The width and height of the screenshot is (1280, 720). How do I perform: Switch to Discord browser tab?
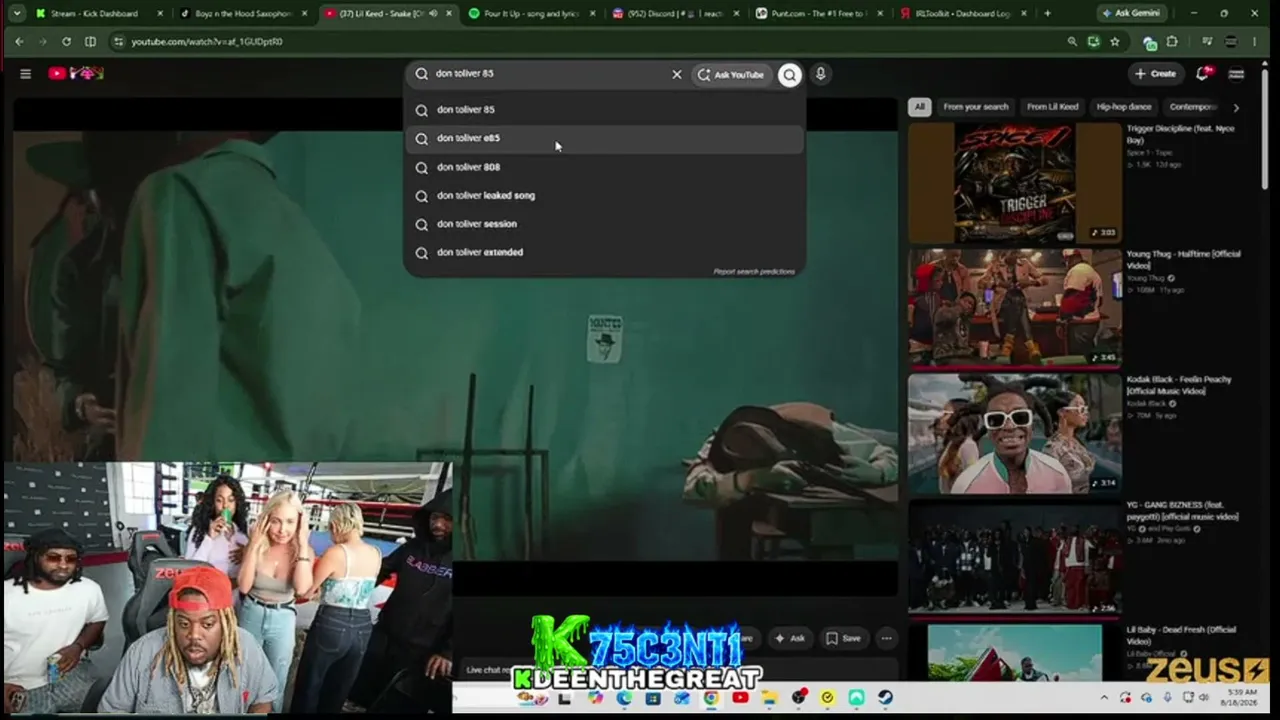click(676, 14)
